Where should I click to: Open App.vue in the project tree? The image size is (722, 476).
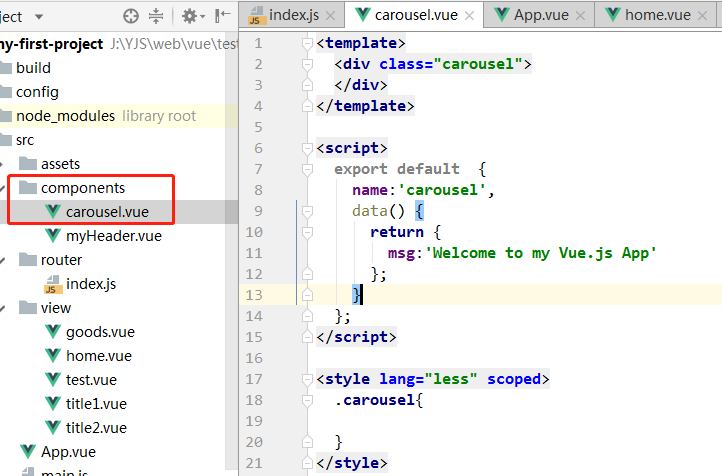click(68, 452)
